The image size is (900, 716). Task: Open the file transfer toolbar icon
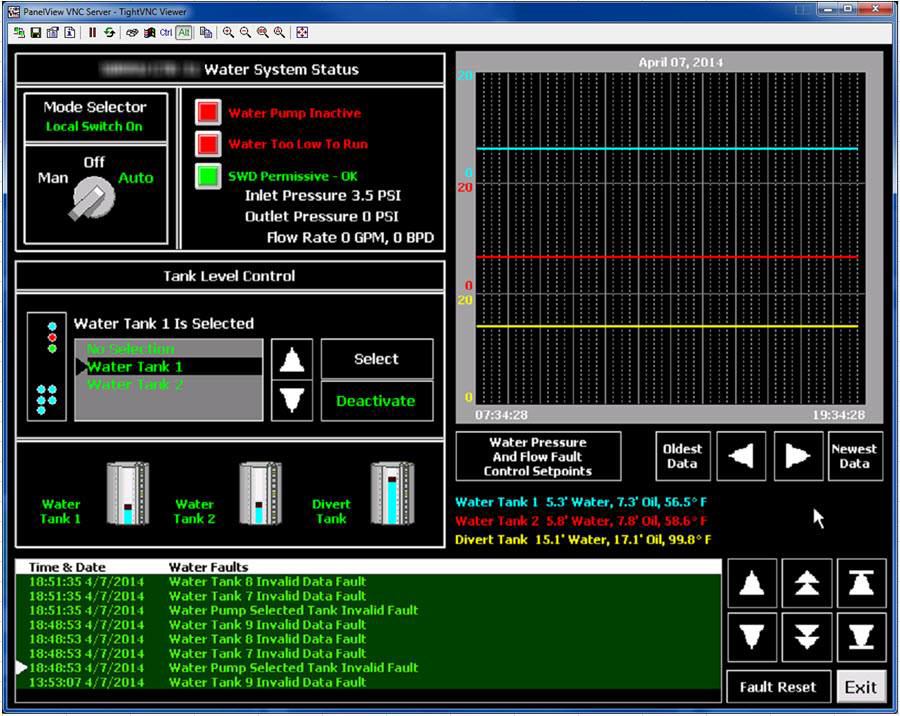tap(207, 33)
